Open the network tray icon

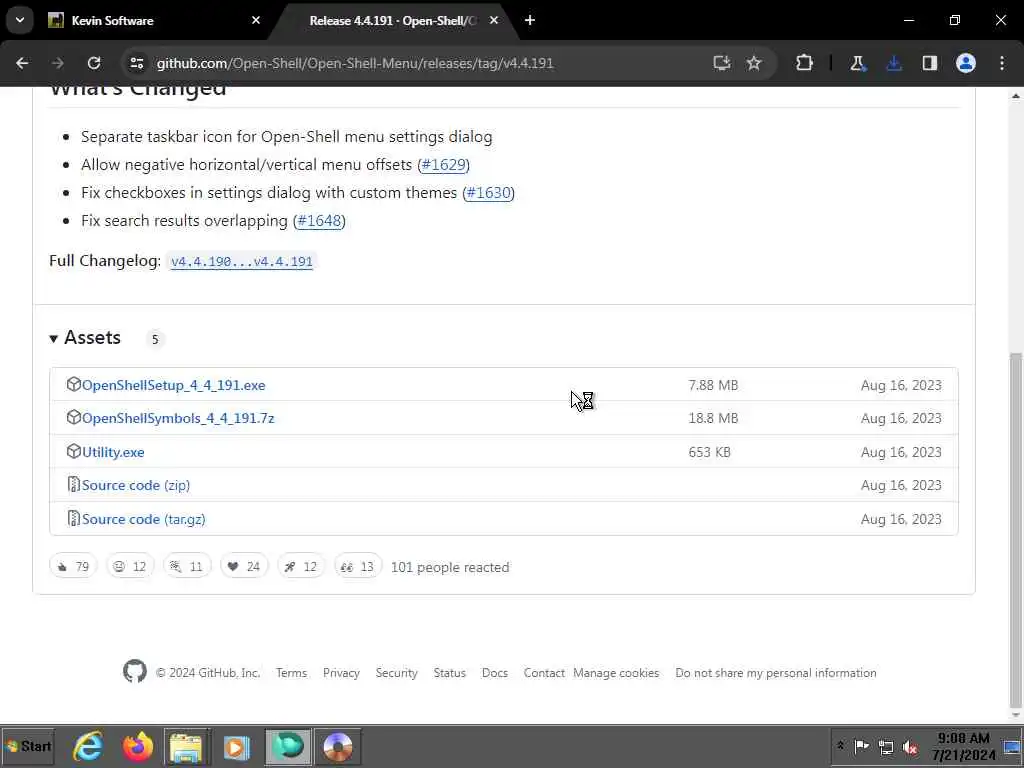tap(886, 747)
